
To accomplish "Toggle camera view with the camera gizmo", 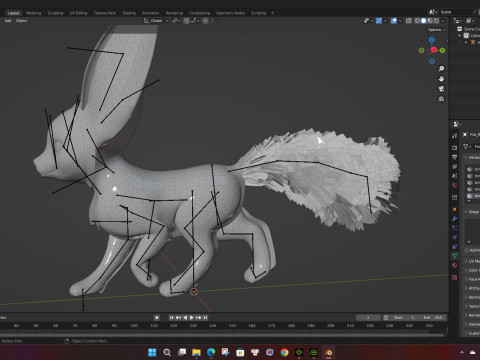I will tap(441, 89).
